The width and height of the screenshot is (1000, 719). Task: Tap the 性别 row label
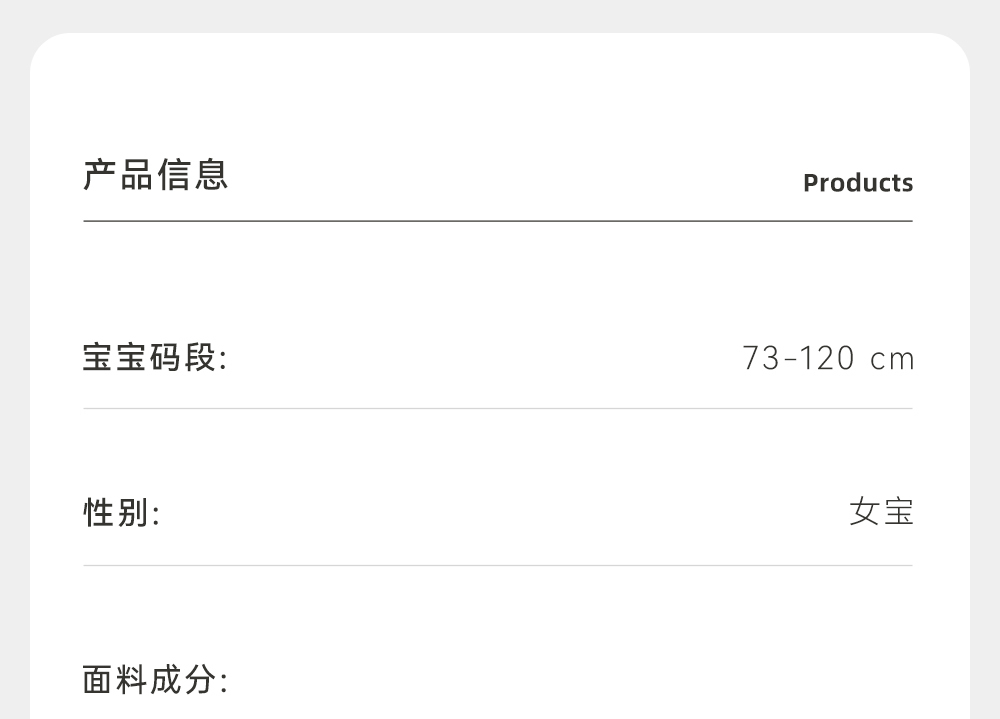tap(121, 513)
